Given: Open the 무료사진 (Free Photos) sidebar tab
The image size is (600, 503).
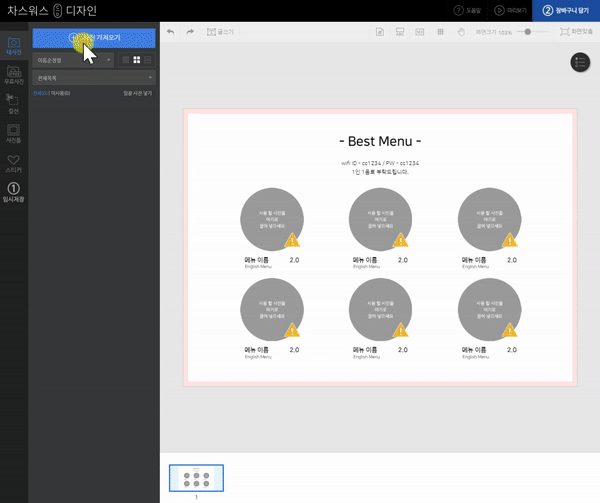Looking at the screenshot, I should pyautogui.click(x=14, y=75).
